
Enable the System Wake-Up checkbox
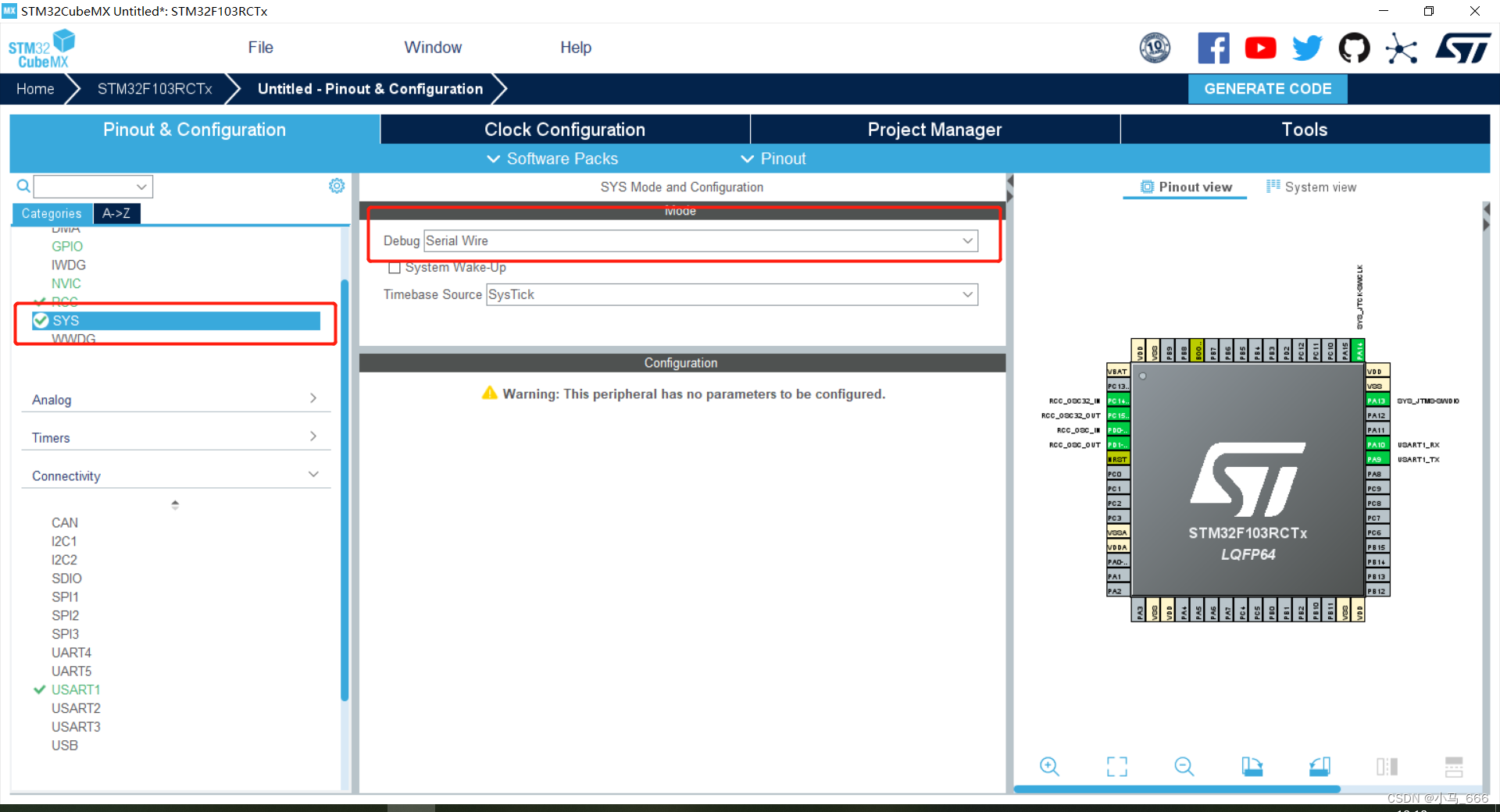click(395, 268)
